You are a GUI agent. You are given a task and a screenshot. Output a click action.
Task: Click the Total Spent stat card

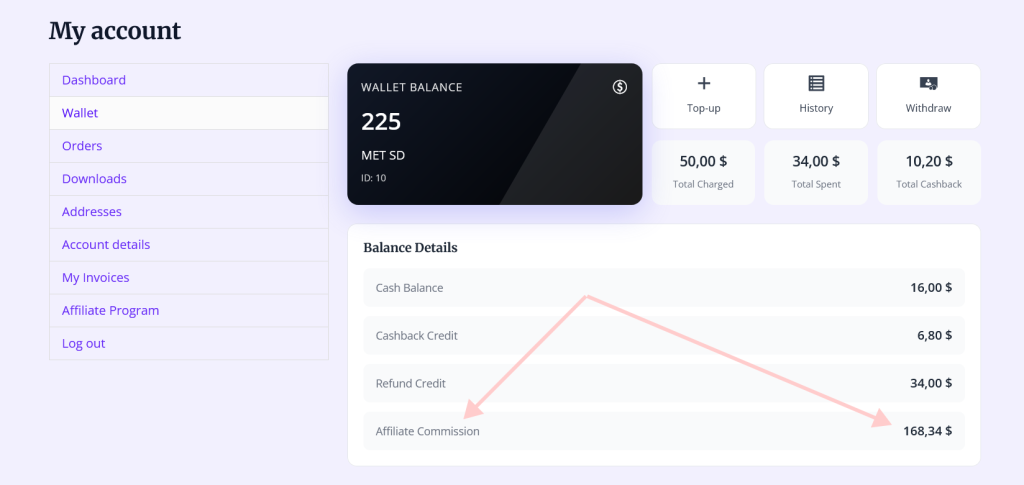pyautogui.click(x=816, y=172)
